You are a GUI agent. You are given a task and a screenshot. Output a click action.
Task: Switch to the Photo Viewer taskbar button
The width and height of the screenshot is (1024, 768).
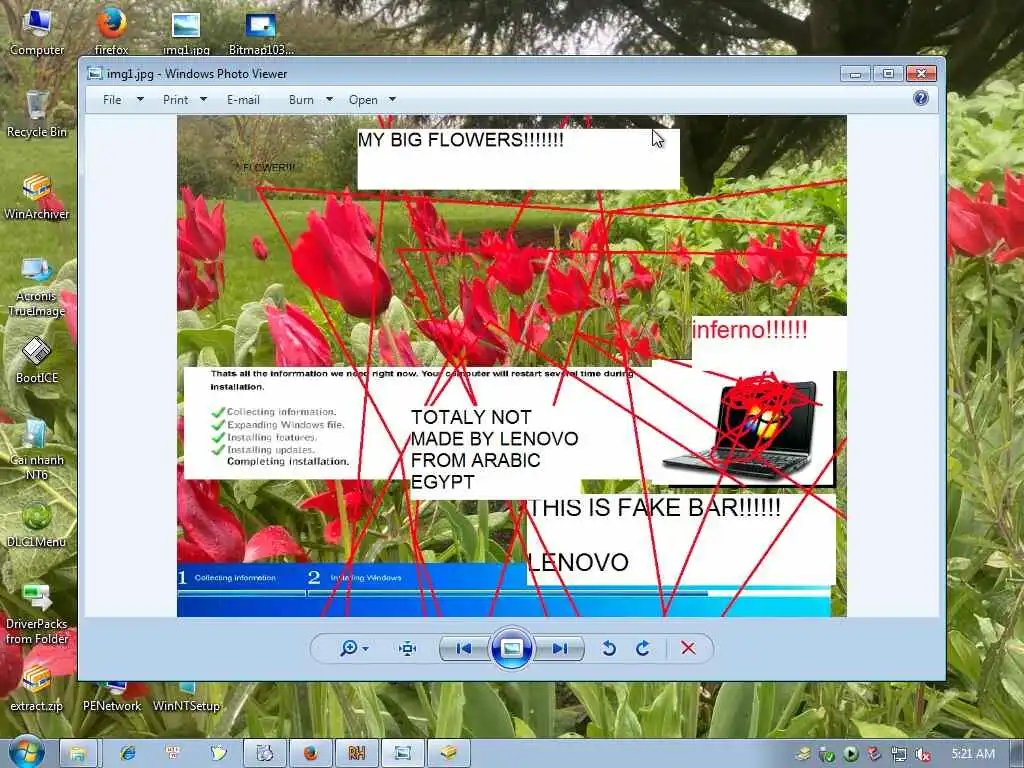click(402, 754)
